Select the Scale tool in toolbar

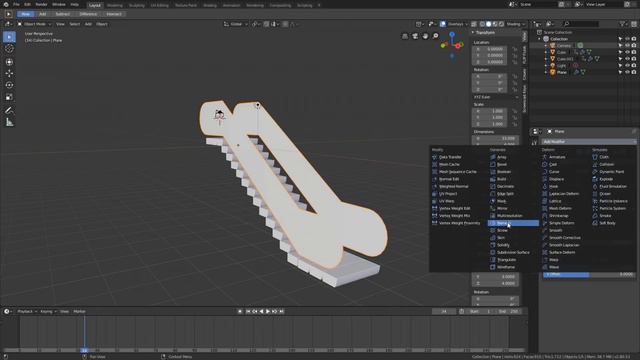coord(9,97)
